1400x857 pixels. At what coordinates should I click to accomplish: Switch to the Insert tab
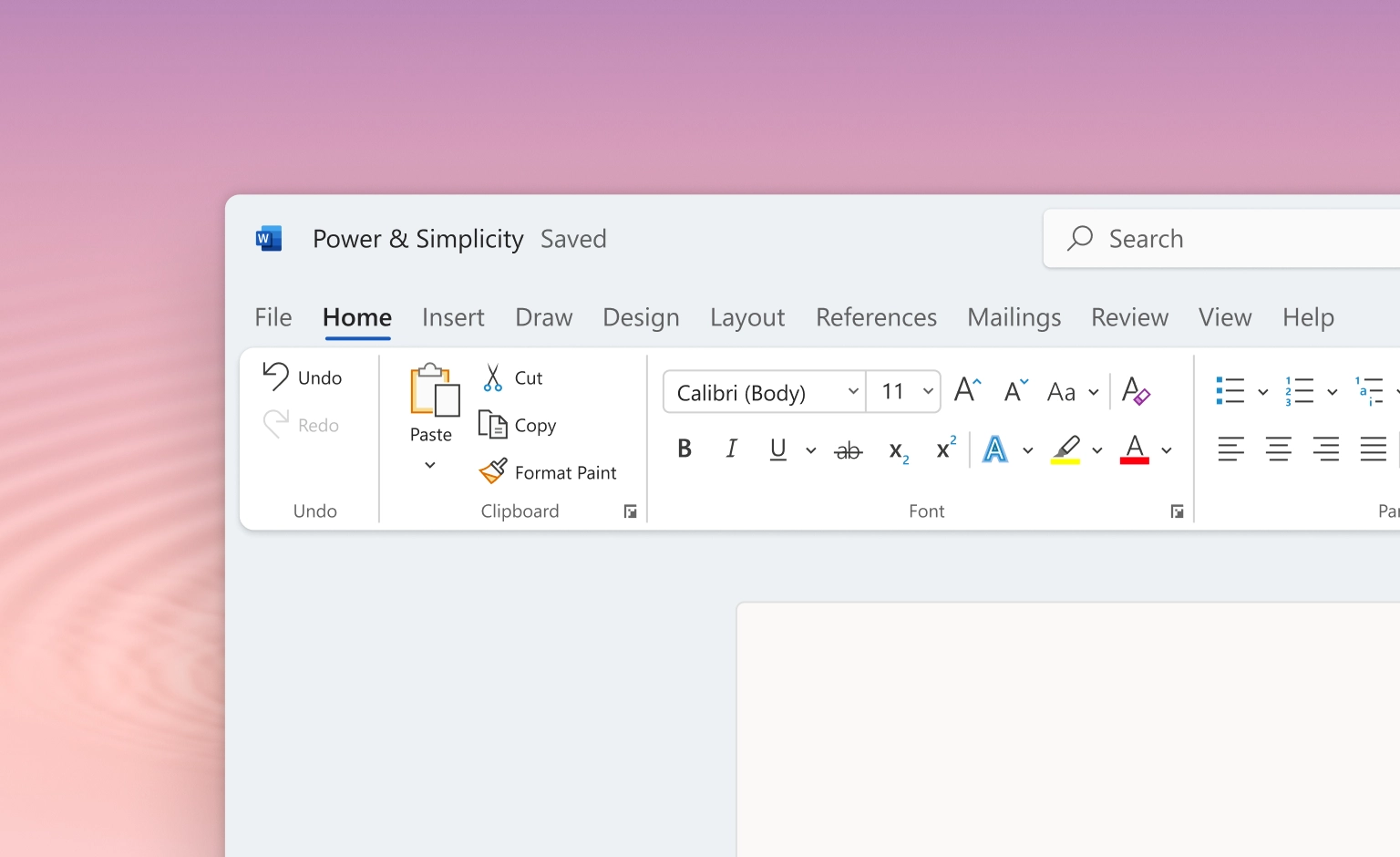coord(453,317)
